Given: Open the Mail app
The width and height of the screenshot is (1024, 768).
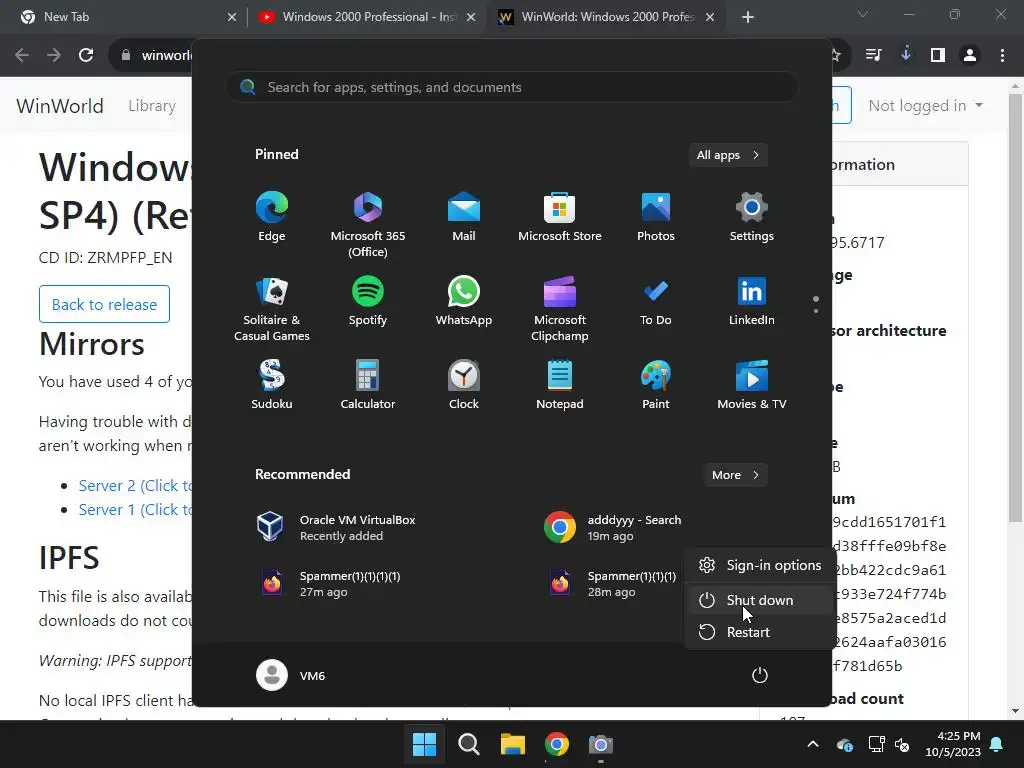Looking at the screenshot, I should [x=464, y=217].
